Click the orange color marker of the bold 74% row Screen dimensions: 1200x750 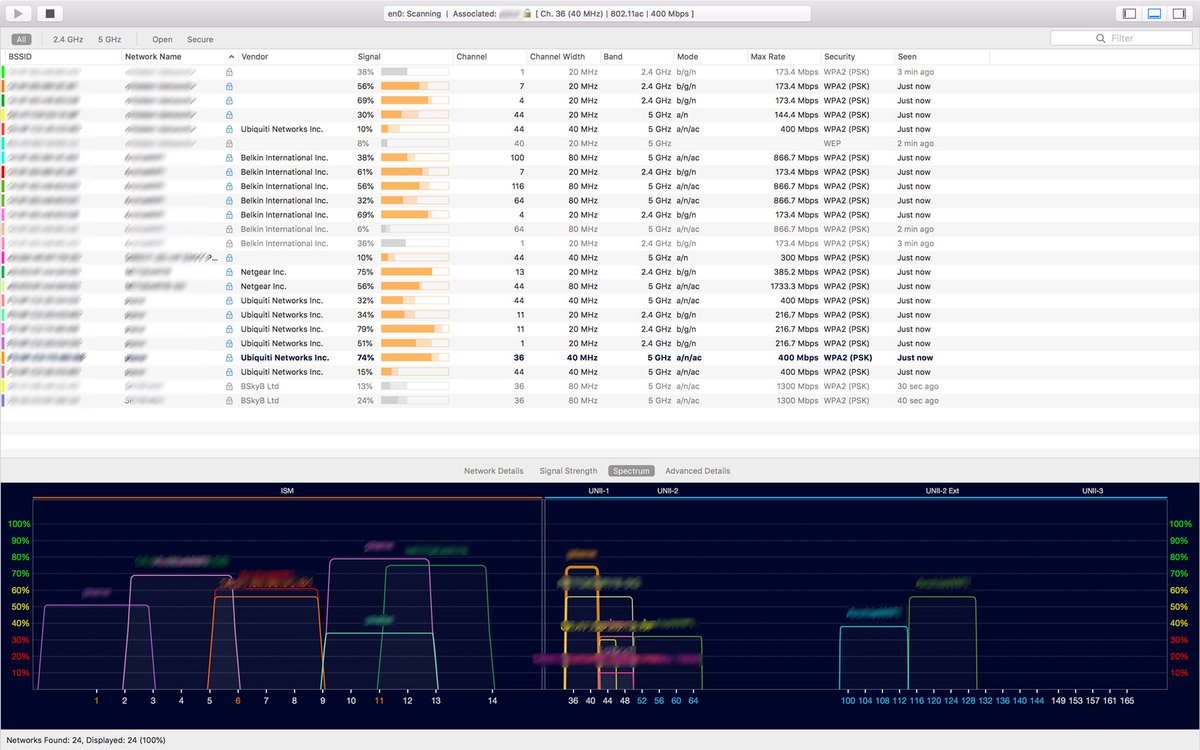(4, 358)
